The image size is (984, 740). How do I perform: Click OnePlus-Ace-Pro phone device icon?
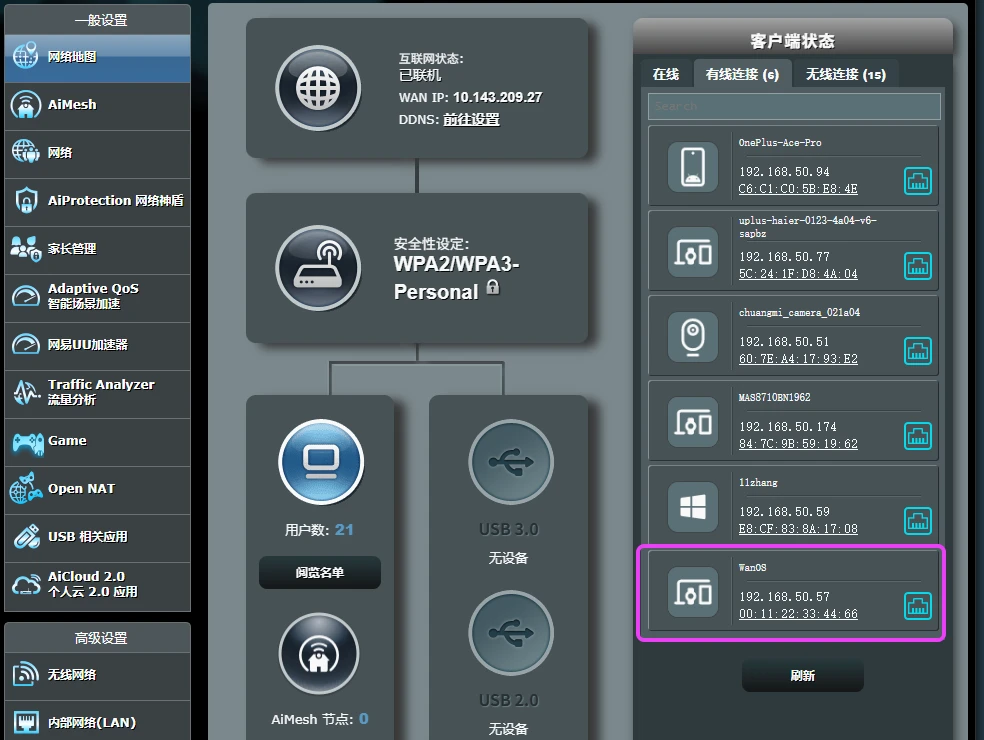(x=693, y=167)
